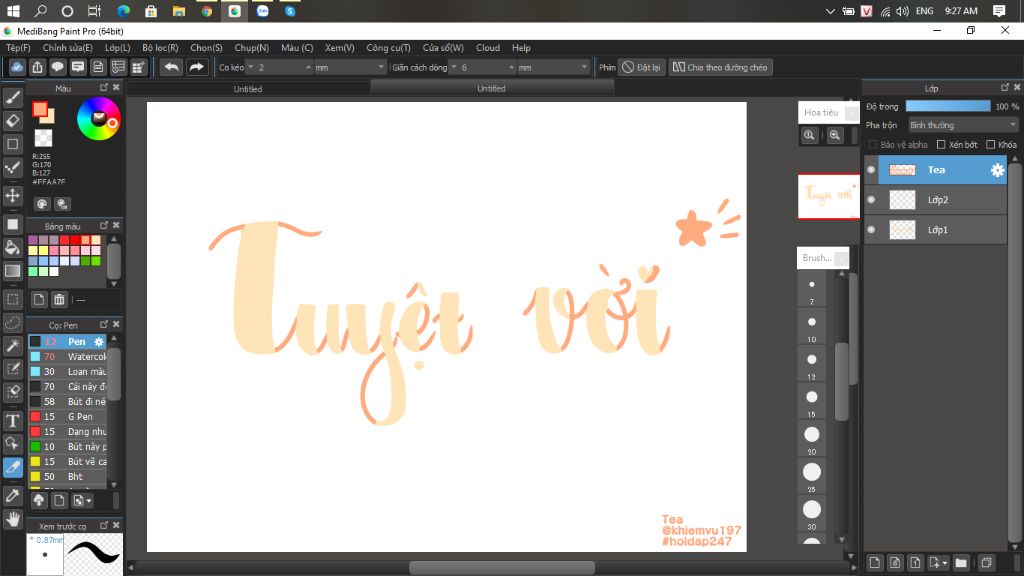Open the Chrome icon in Windows taskbar
The image size is (1024, 576).
[x=206, y=11]
